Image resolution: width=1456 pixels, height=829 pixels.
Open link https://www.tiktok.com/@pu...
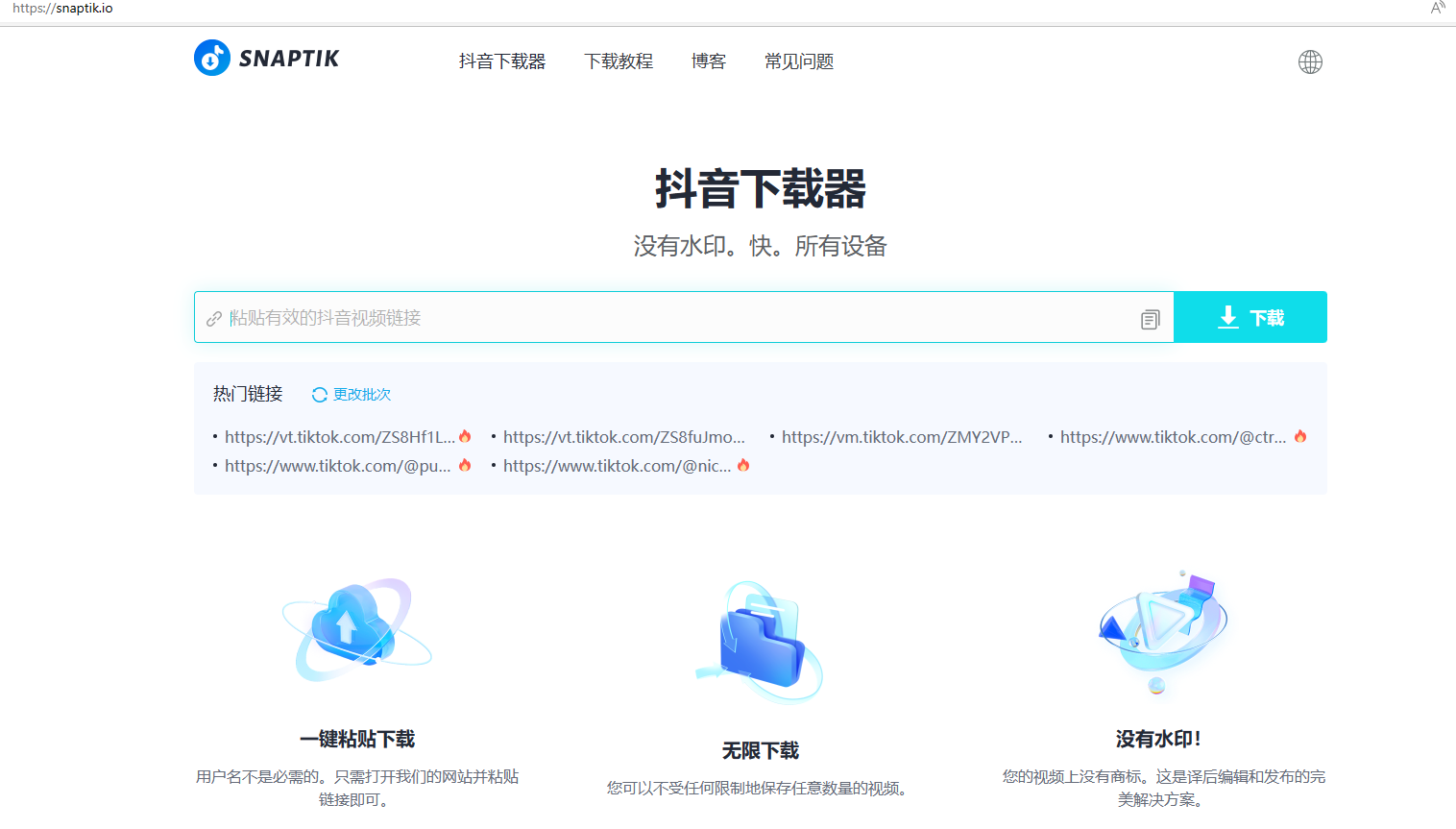click(x=338, y=466)
